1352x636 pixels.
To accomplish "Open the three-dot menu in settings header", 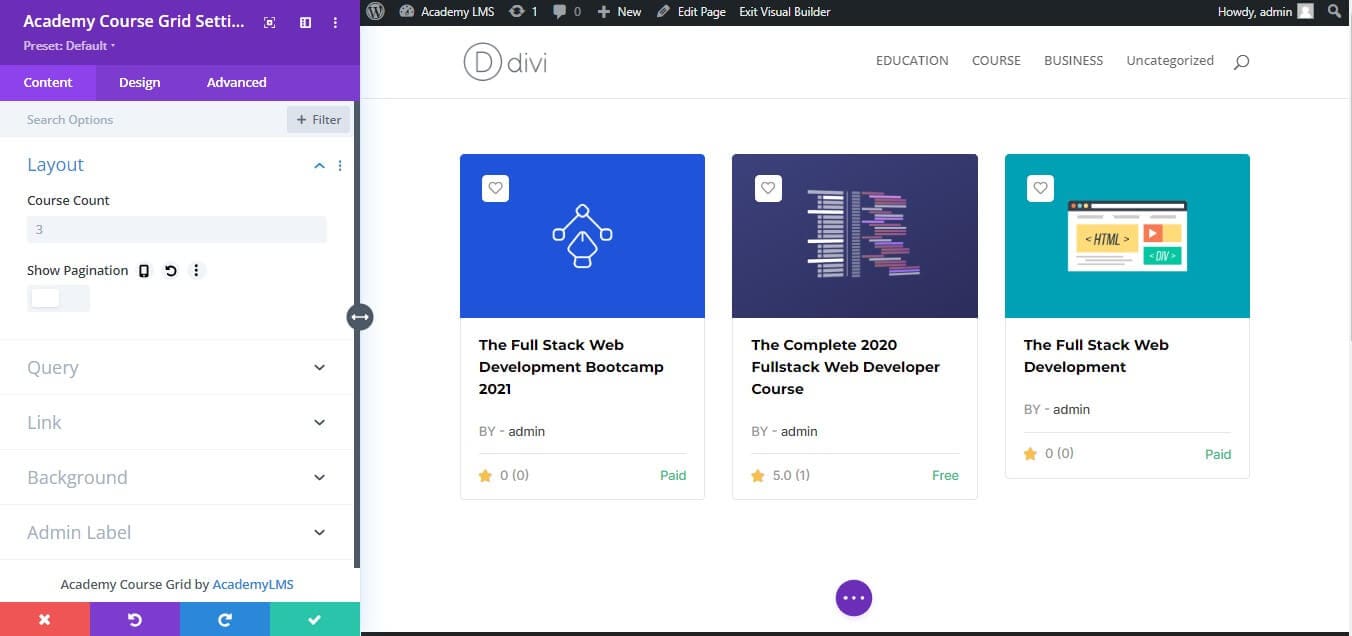I will [335, 22].
